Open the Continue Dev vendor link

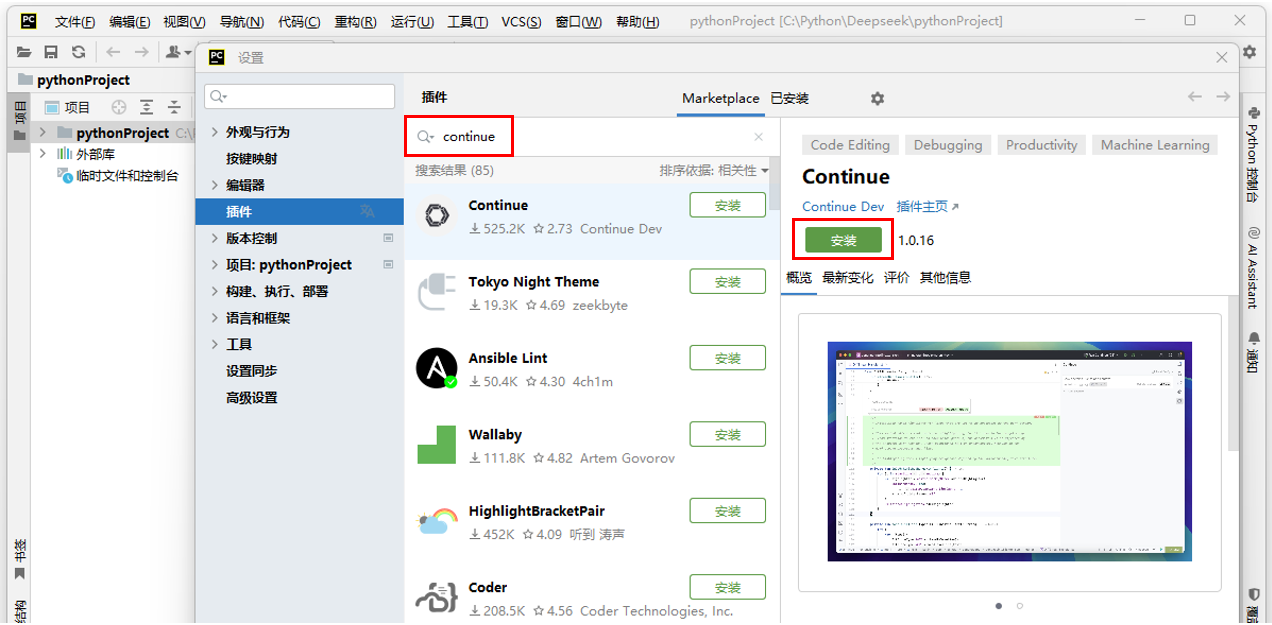[843, 206]
